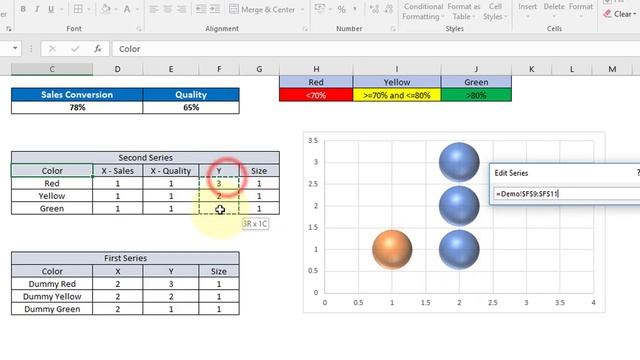Select the Yellow row label cell
Screen dimensions: 640x360
point(52,196)
